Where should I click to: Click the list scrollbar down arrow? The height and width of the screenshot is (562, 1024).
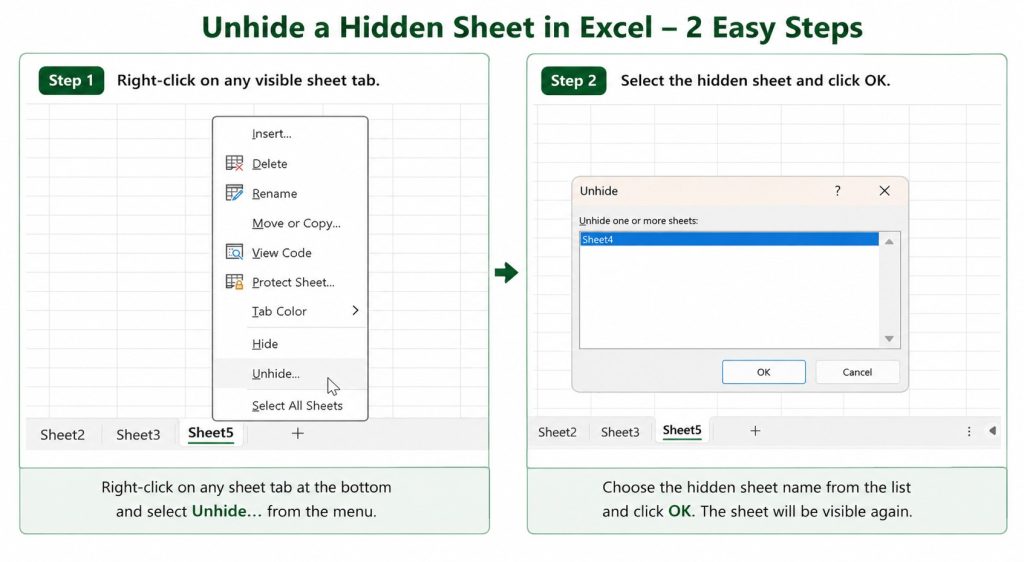tap(889, 339)
